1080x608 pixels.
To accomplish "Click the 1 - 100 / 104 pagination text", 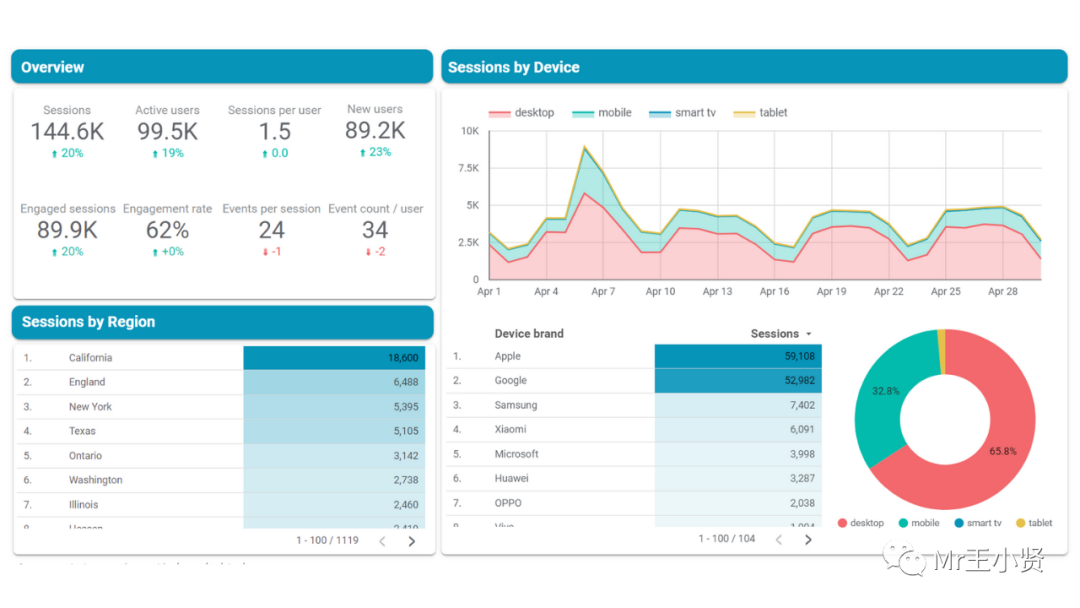I will (x=727, y=538).
